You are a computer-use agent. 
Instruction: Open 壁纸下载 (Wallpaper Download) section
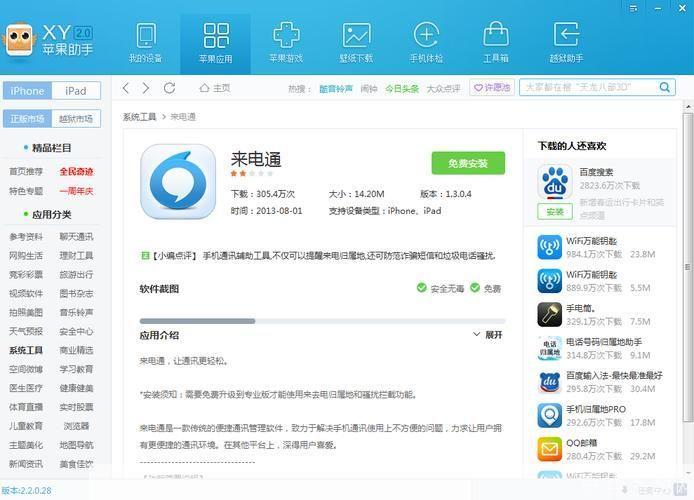tap(356, 41)
